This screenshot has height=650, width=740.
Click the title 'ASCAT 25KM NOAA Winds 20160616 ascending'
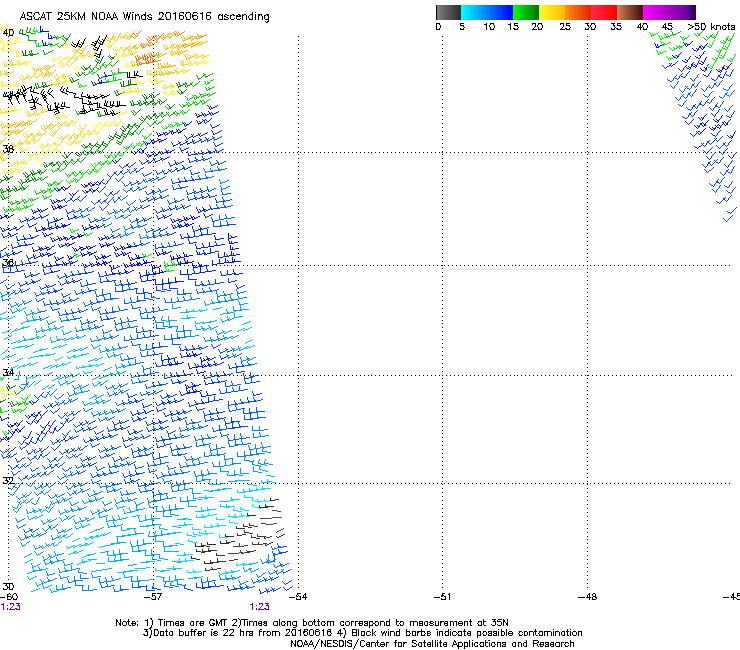[144, 17]
